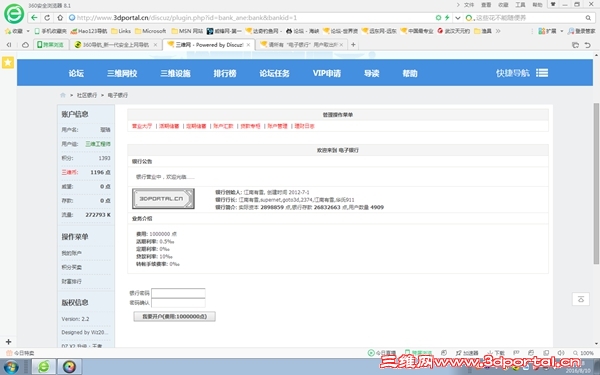Click the 加速器 status bar item
Screen dimensions: 600x375
coord(467,353)
